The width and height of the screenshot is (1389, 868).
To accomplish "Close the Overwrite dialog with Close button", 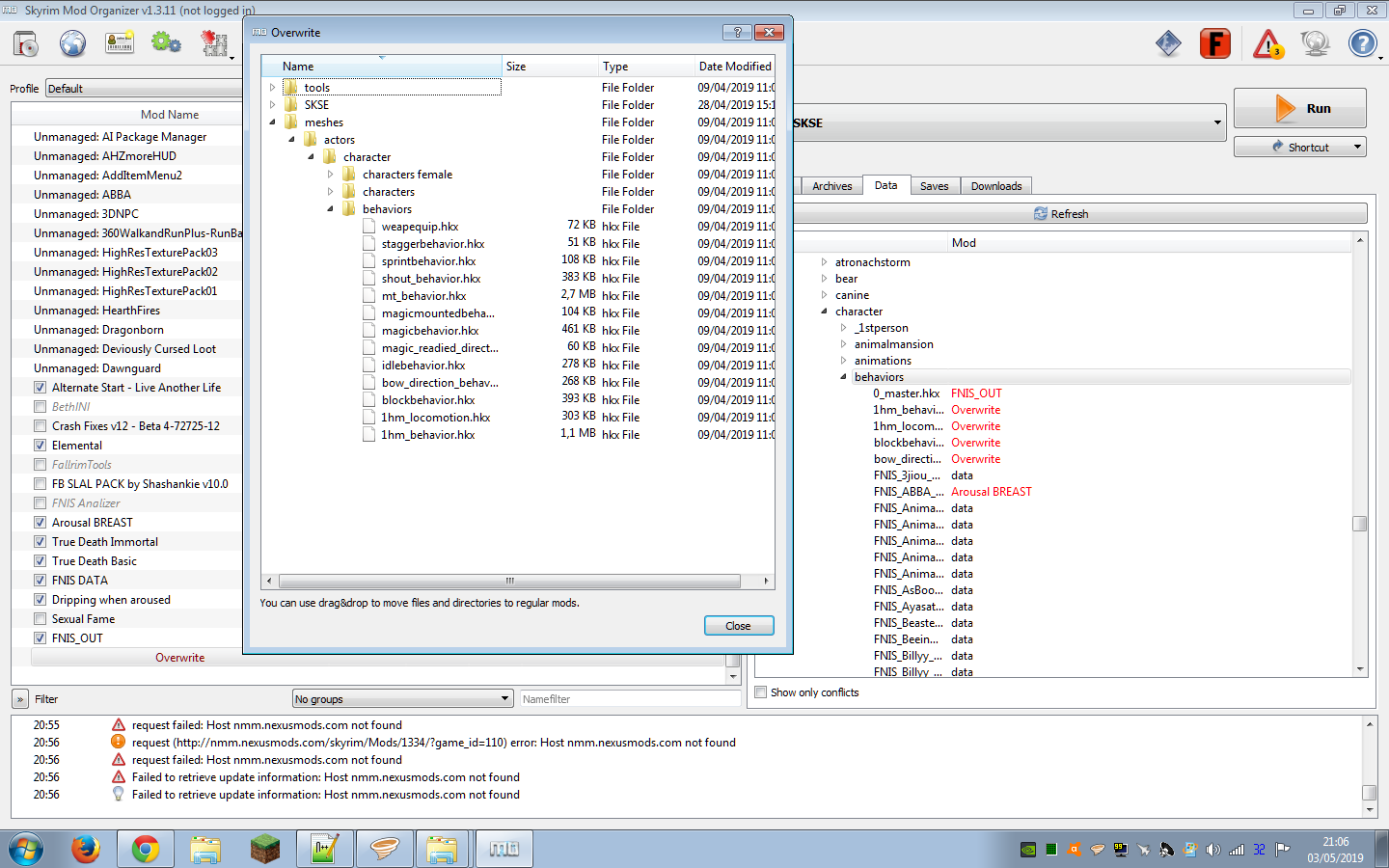I will 739,626.
